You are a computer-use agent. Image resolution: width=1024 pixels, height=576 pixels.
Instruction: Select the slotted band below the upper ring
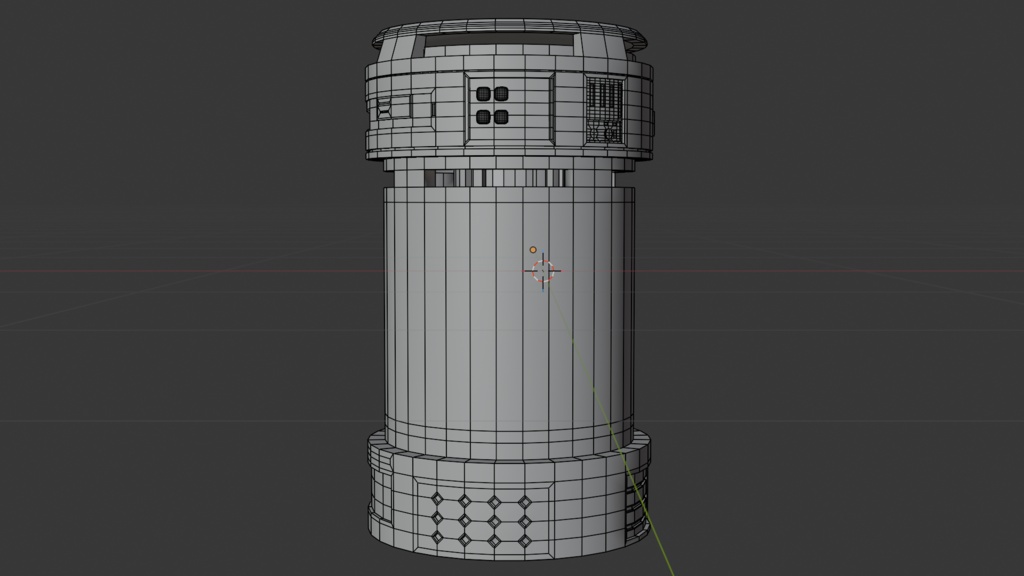point(494,178)
